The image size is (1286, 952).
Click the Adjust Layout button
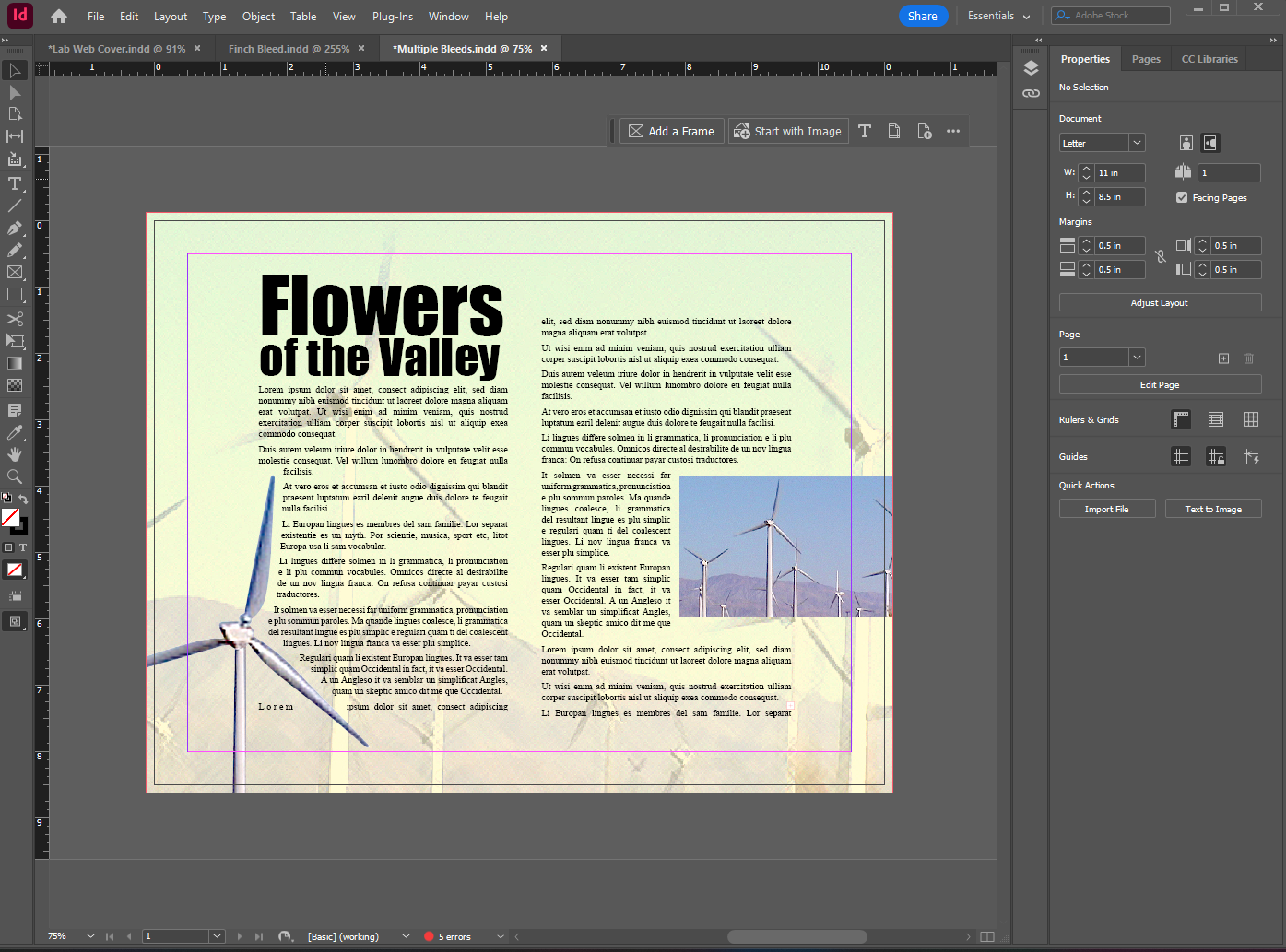coord(1160,302)
